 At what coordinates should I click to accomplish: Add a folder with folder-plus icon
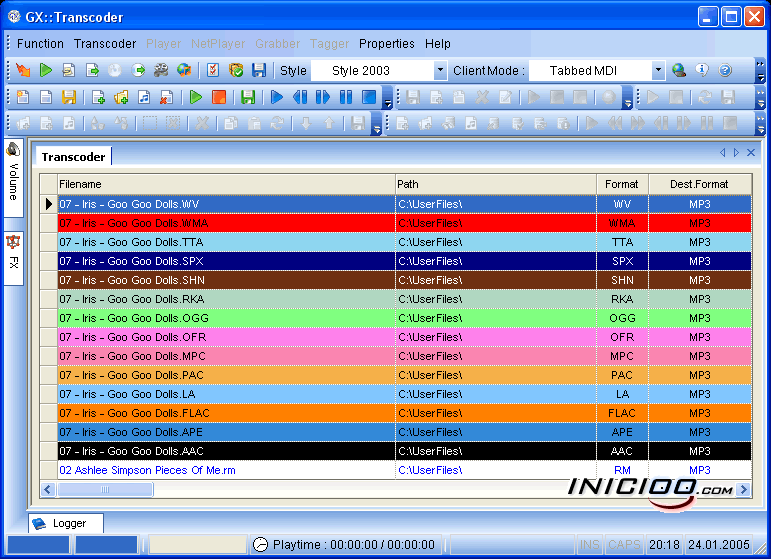tap(121, 97)
